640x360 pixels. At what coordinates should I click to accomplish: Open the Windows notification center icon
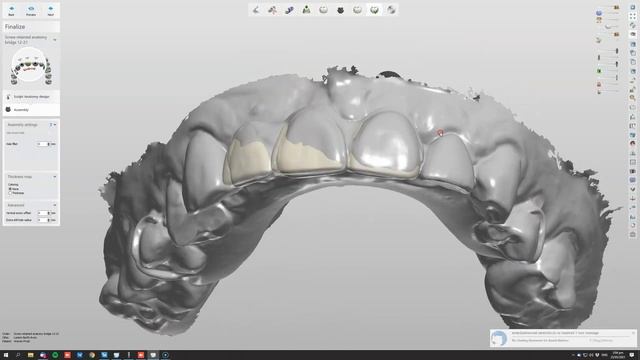632,355
